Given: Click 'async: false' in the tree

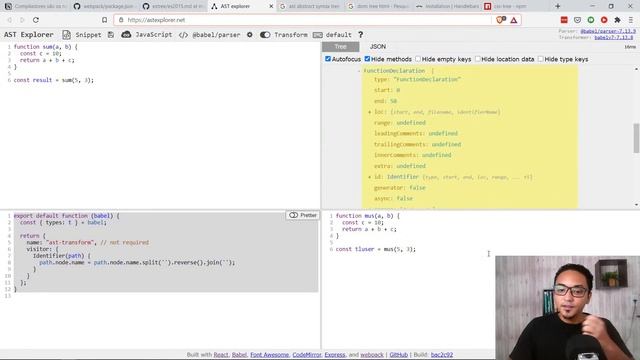Looking at the screenshot, I should pyautogui.click(x=393, y=199).
